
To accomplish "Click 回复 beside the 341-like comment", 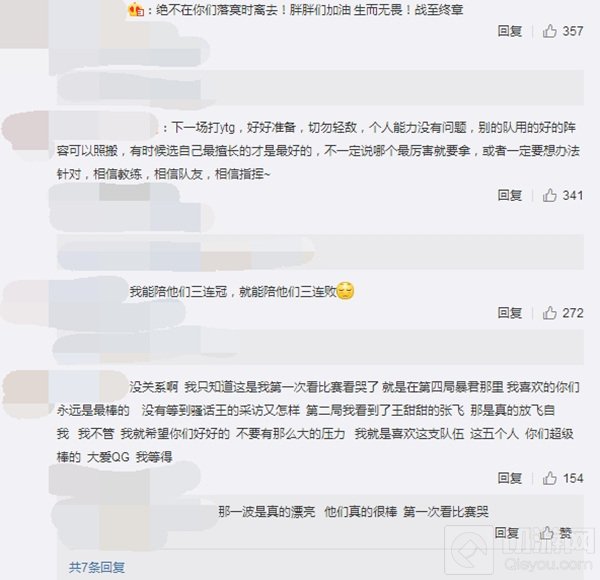I will pyautogui.click(x=510, y=196).
